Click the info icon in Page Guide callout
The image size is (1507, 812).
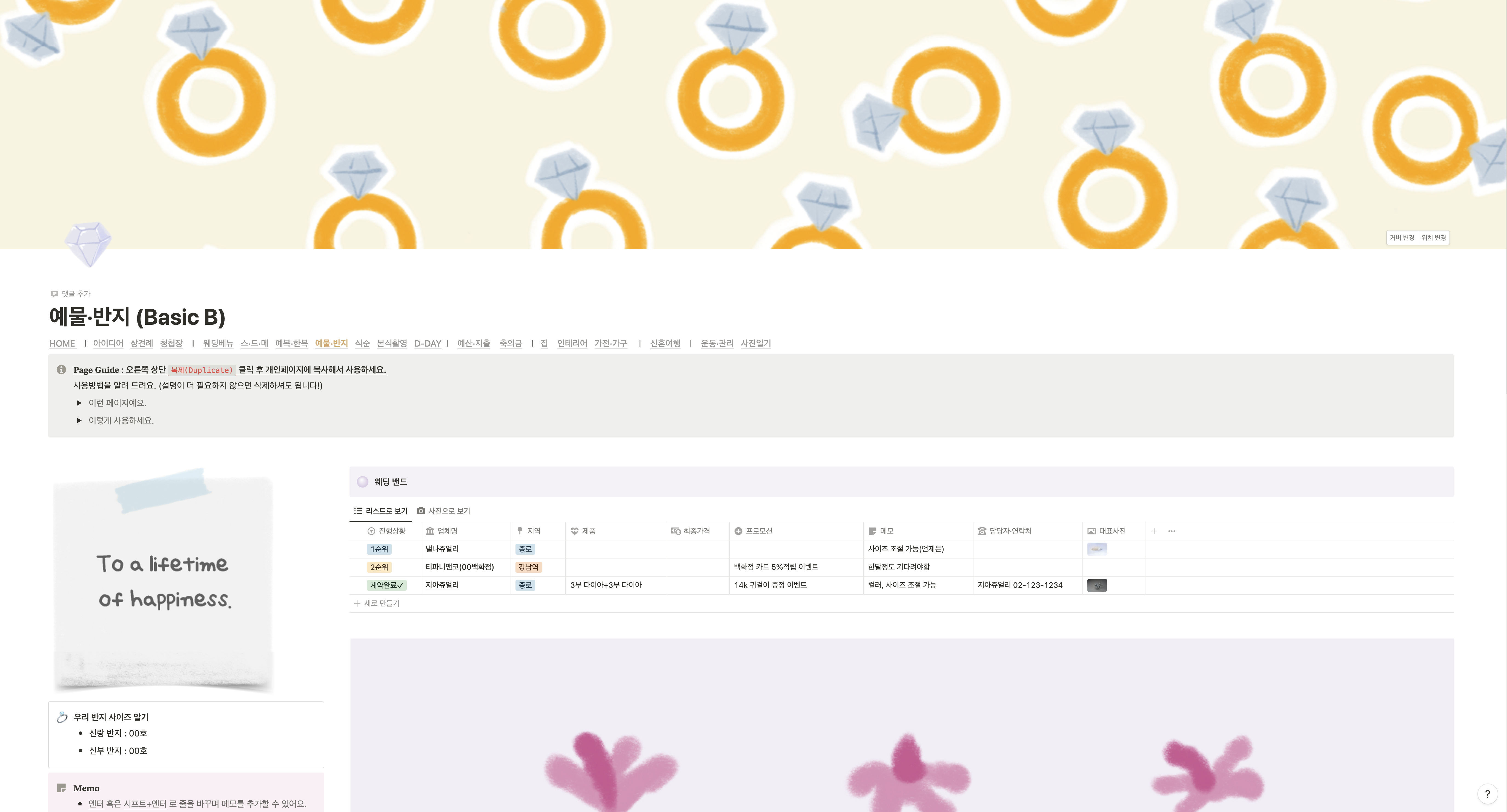61,370
